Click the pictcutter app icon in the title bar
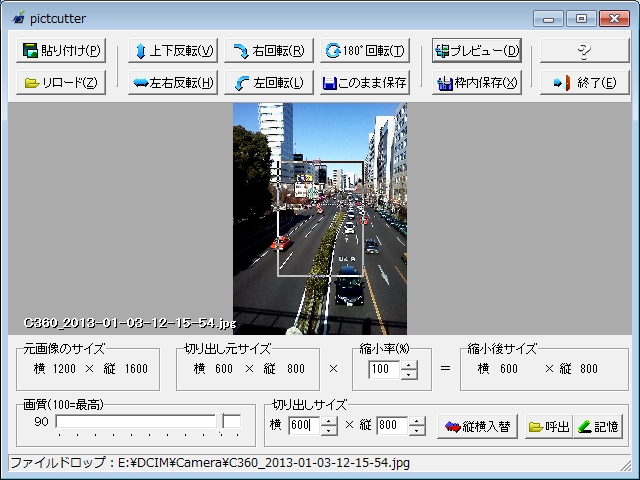The height and width of the screenshot is (480, 640). [x=18, y=18]
